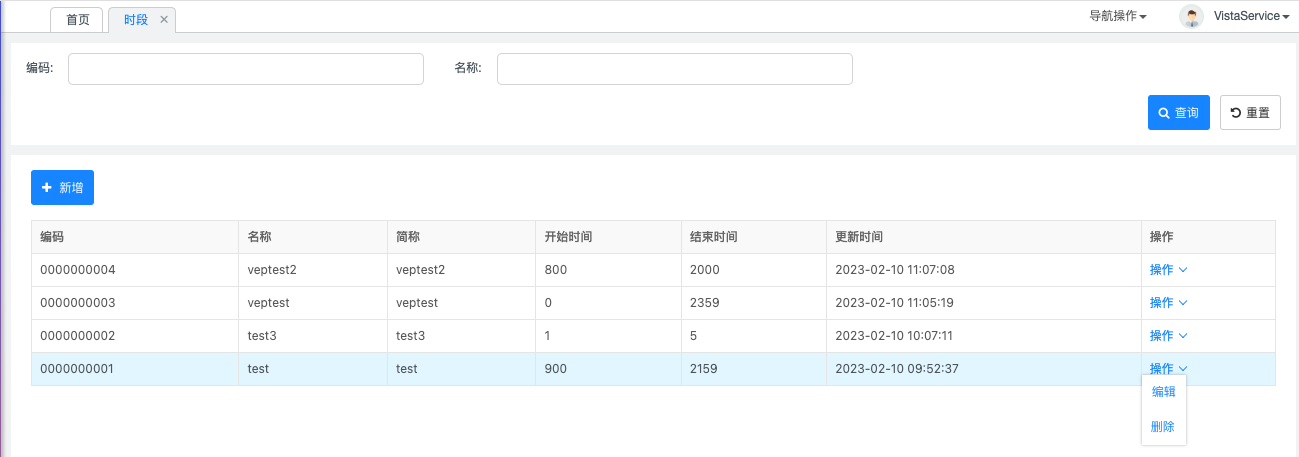
Task: Click the 更新时间 column header
Action: [x=859, y=237]
